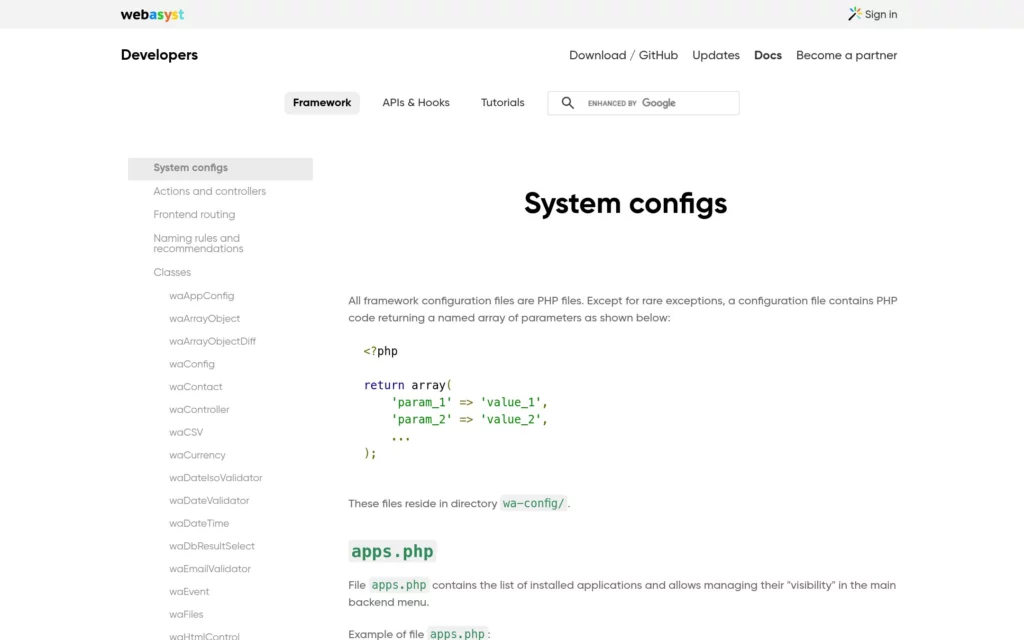Screen dimensions: 1024x640
Task: Click inline apps.php after 'File'
Action: pos(398,585)
